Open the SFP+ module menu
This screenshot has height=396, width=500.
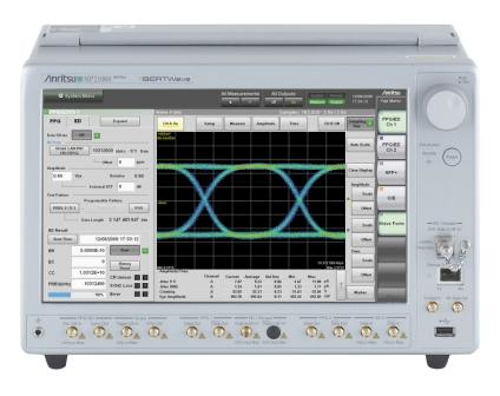(391, 173)
